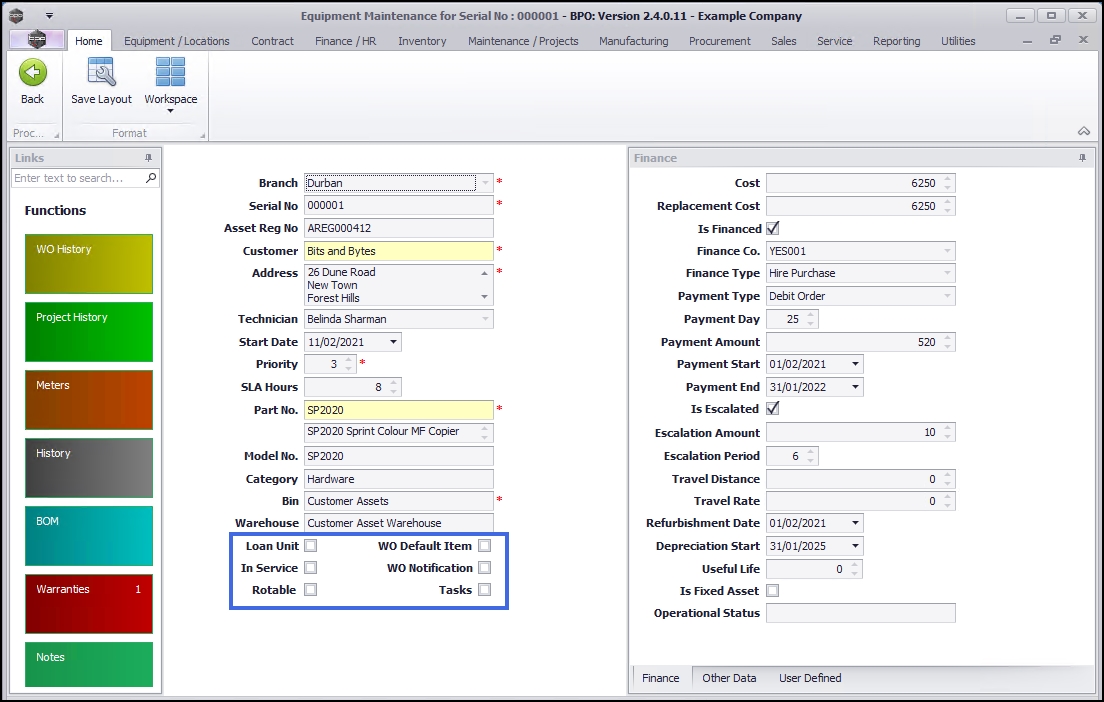Open the Payment End date dropdown
The image size is (1104, 702).
[x=855, y=387]
